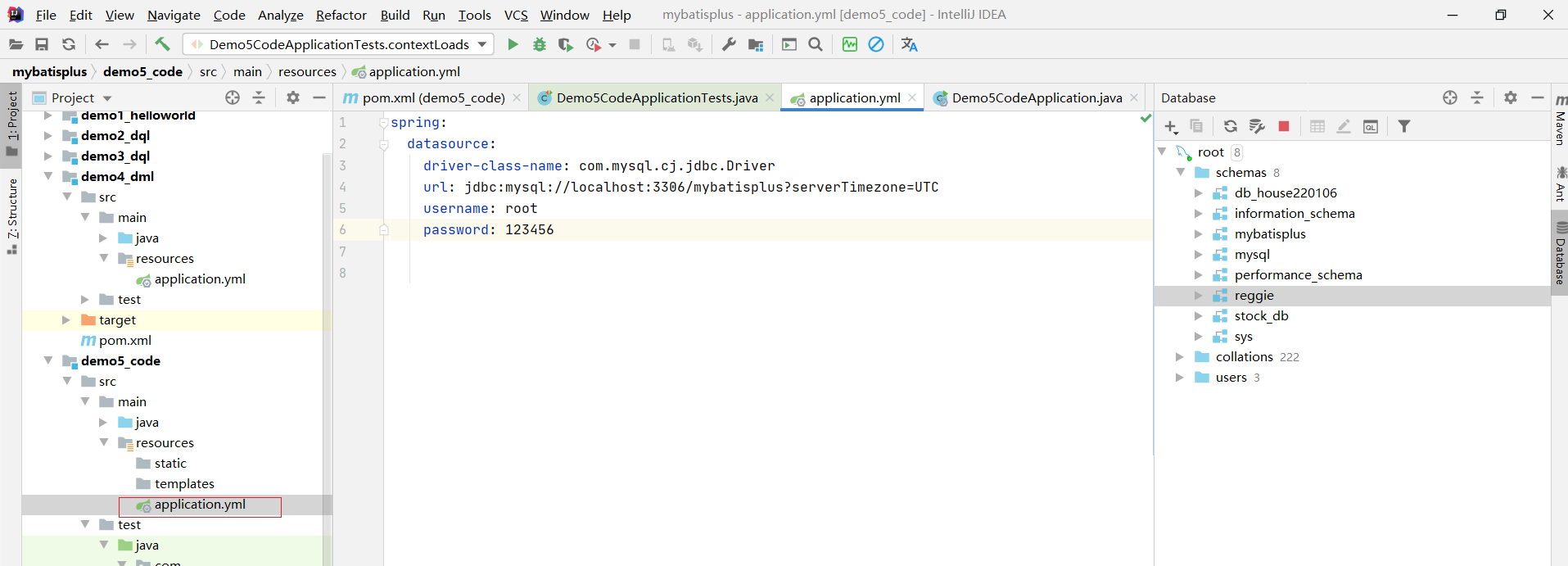Screen dimensions: 1568x566
Task: Collapse all in the Project panel
Action: 259,97
